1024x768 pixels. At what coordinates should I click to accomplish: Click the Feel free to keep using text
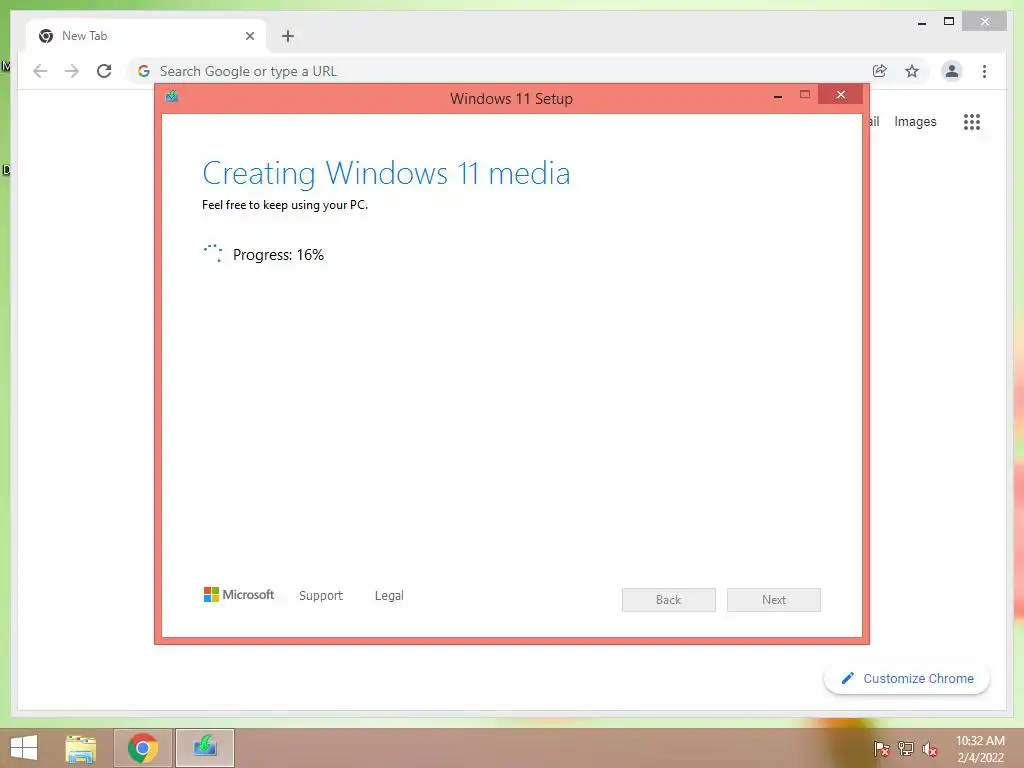[285, 205]
